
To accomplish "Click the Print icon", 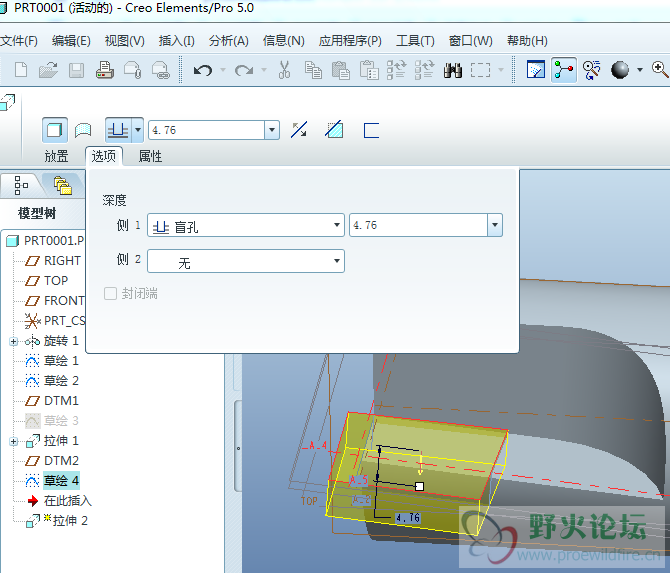I will click(105, 70).
